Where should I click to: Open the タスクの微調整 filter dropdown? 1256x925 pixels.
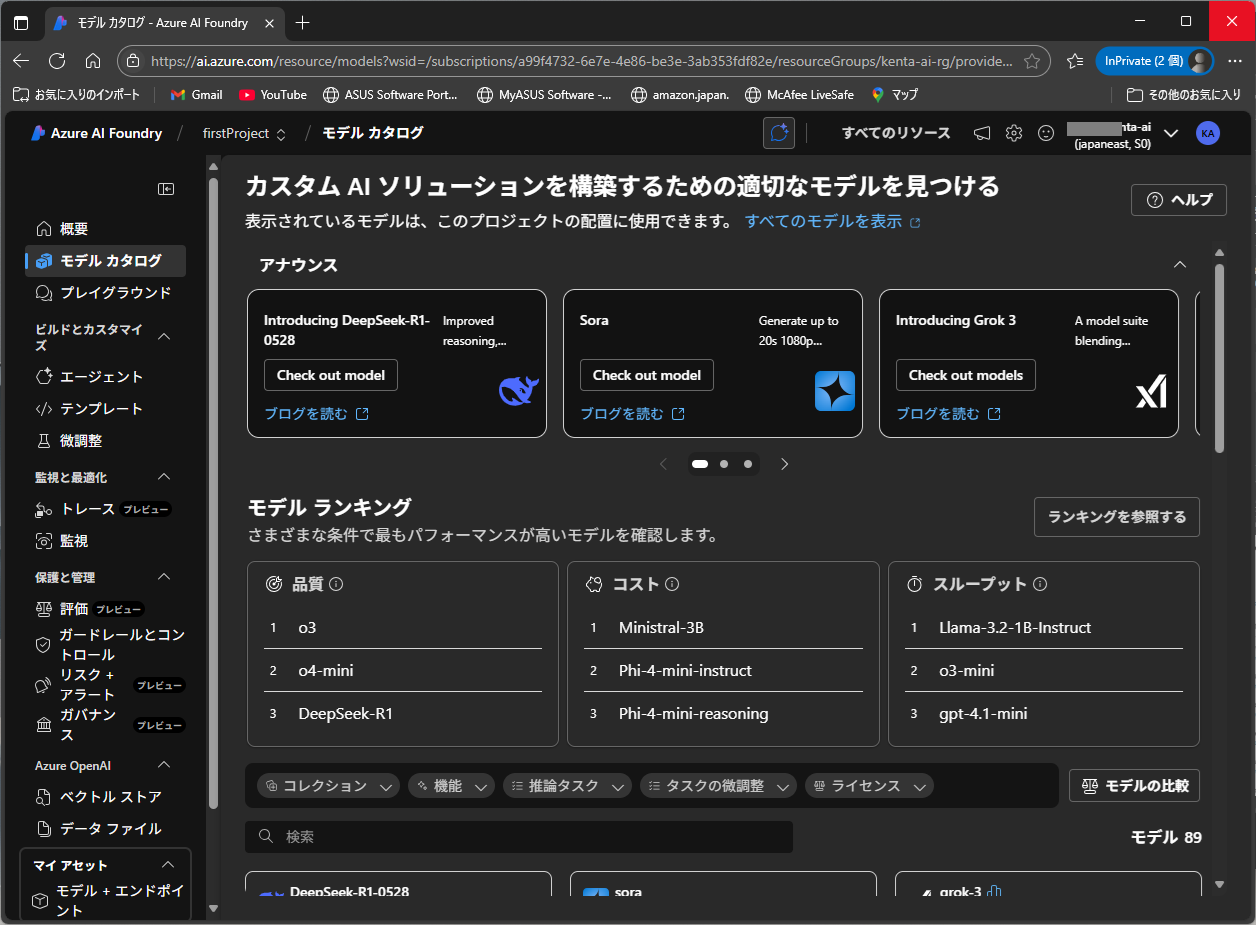[x=718, y=786]
